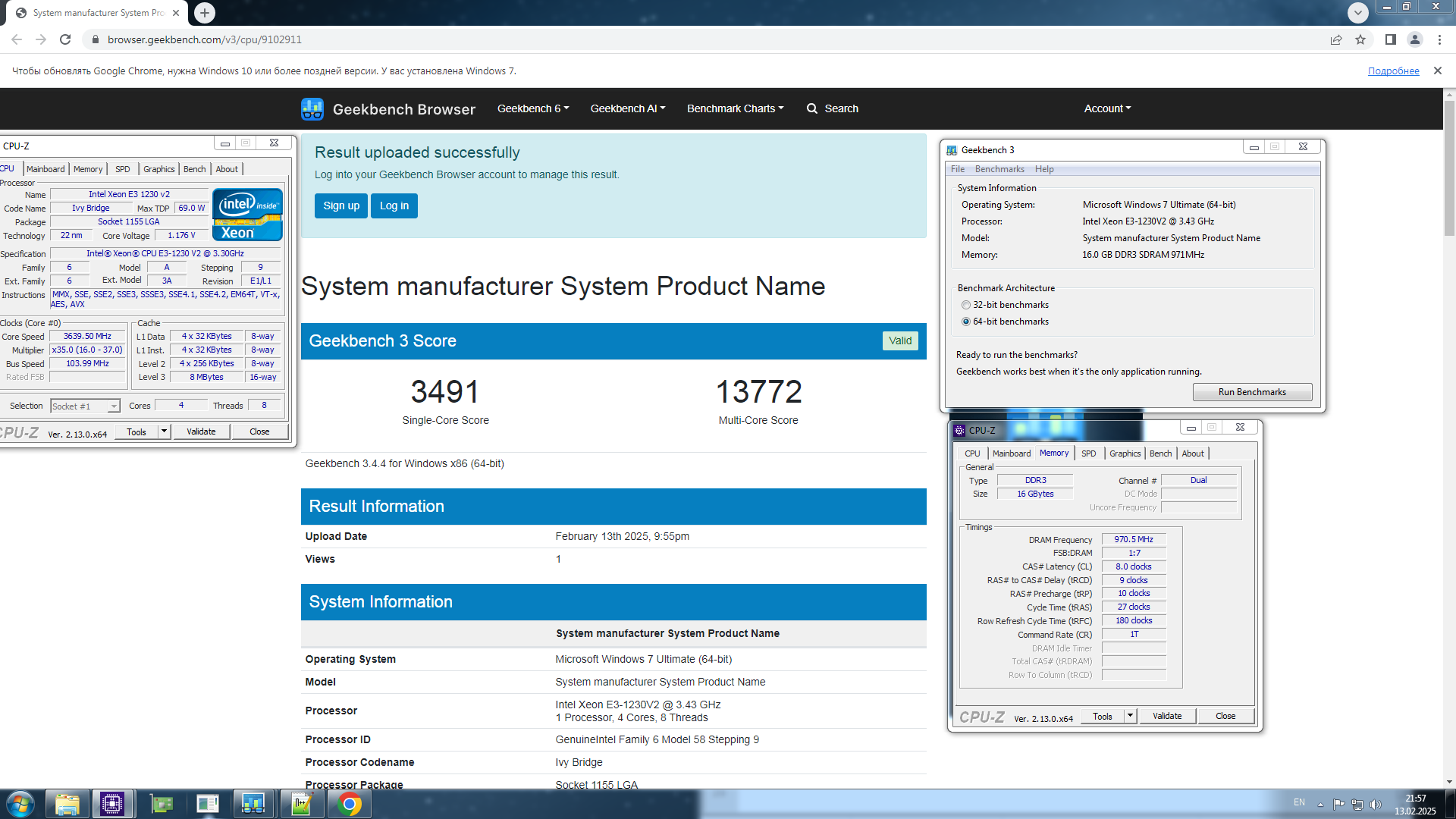Open Chrome three-dot menu
The image size is (1456, 819).
point(1439,39)
